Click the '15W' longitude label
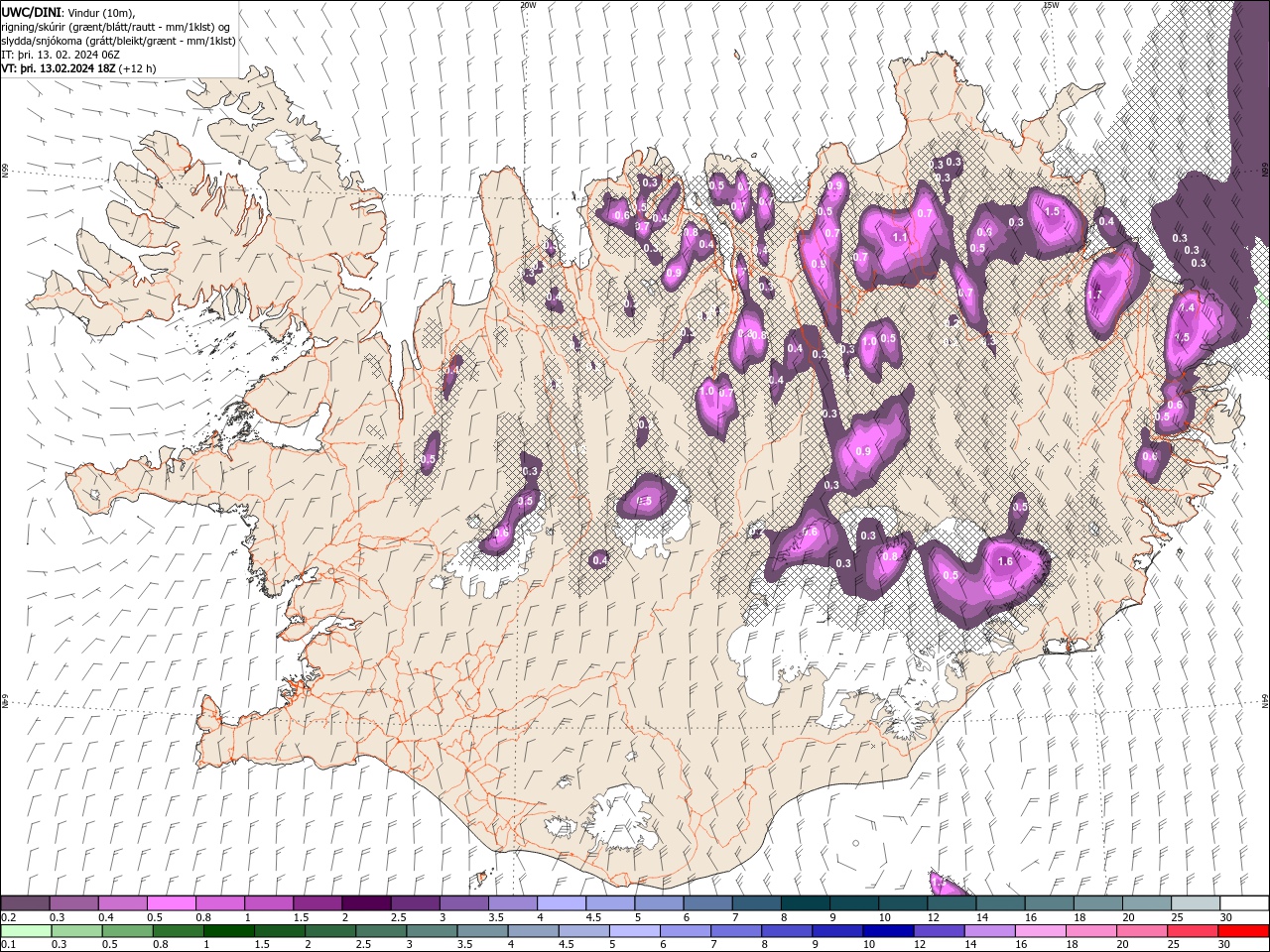Screen dimensions: 1270x952 (x=1051, y=5)
